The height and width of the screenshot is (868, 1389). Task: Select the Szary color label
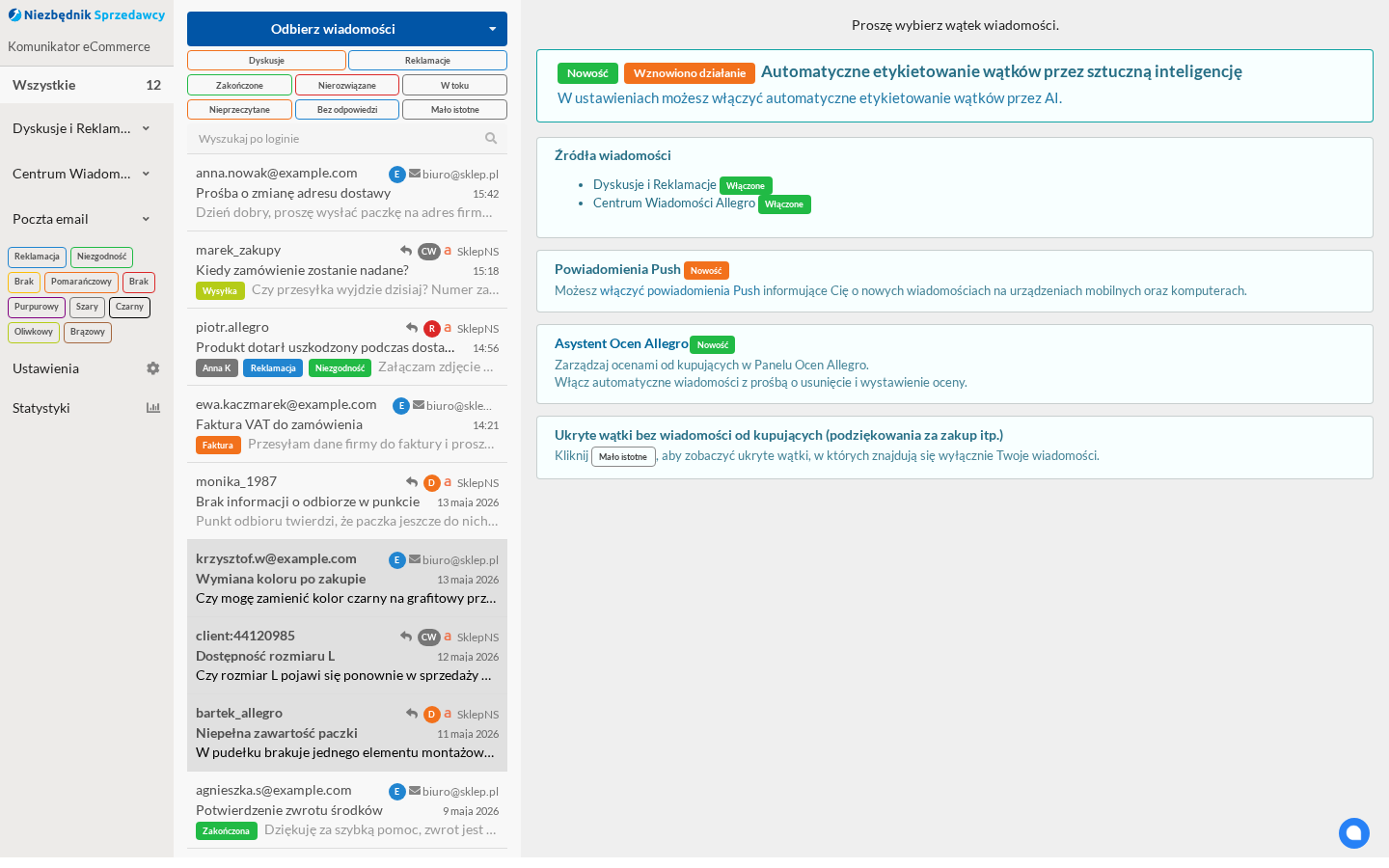pos(87,308)
